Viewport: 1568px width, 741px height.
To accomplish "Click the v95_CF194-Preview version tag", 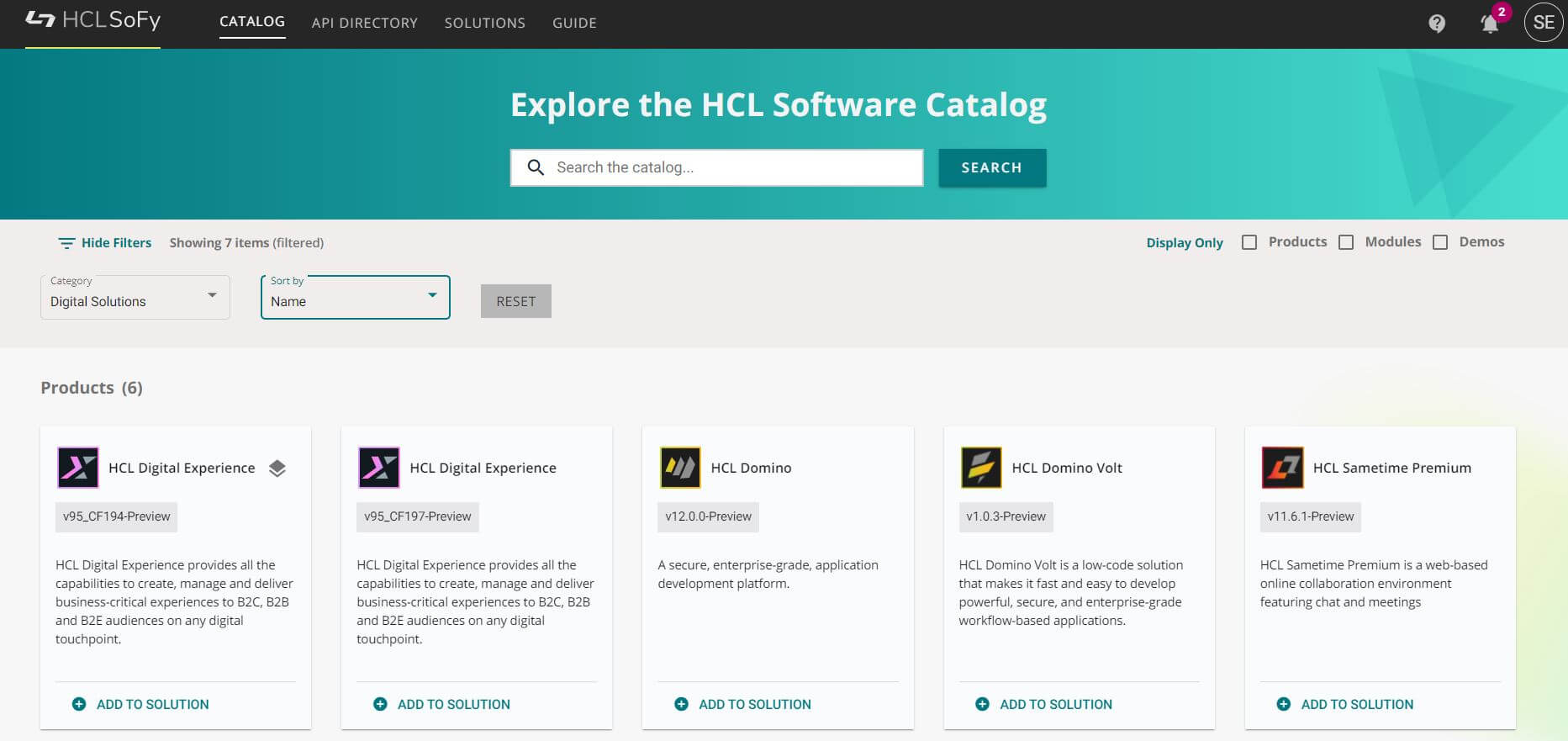I will pos(117,516).
